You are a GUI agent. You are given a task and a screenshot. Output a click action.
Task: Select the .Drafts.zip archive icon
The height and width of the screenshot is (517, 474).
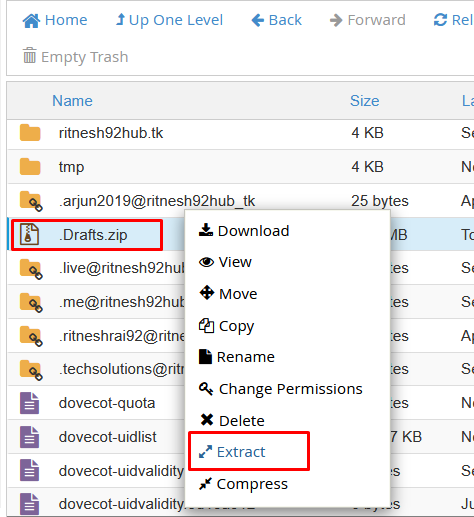pos(29,234)
